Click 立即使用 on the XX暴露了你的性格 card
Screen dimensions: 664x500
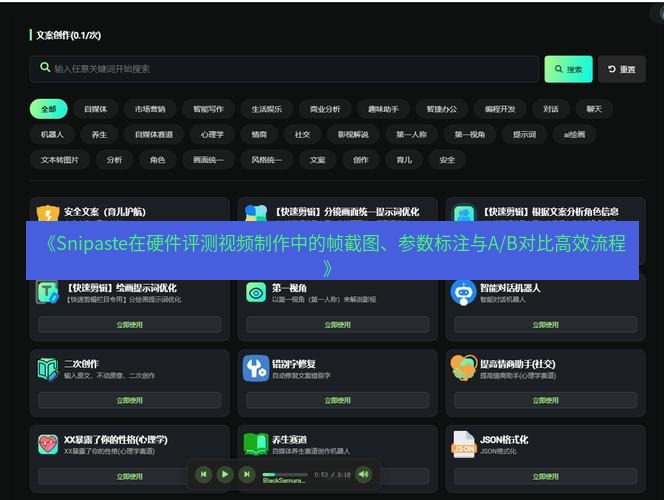(130, 476)
